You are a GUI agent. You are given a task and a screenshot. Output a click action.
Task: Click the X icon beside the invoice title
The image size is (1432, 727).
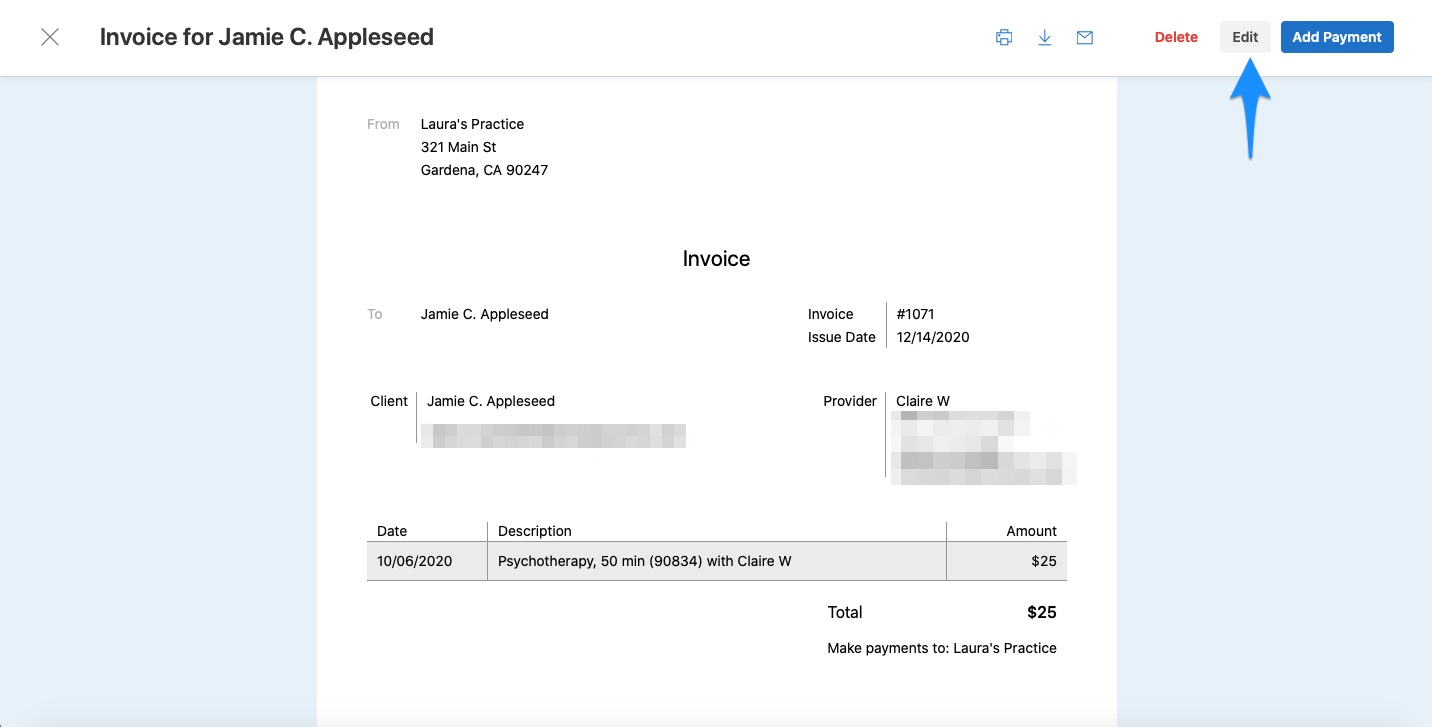49,36
